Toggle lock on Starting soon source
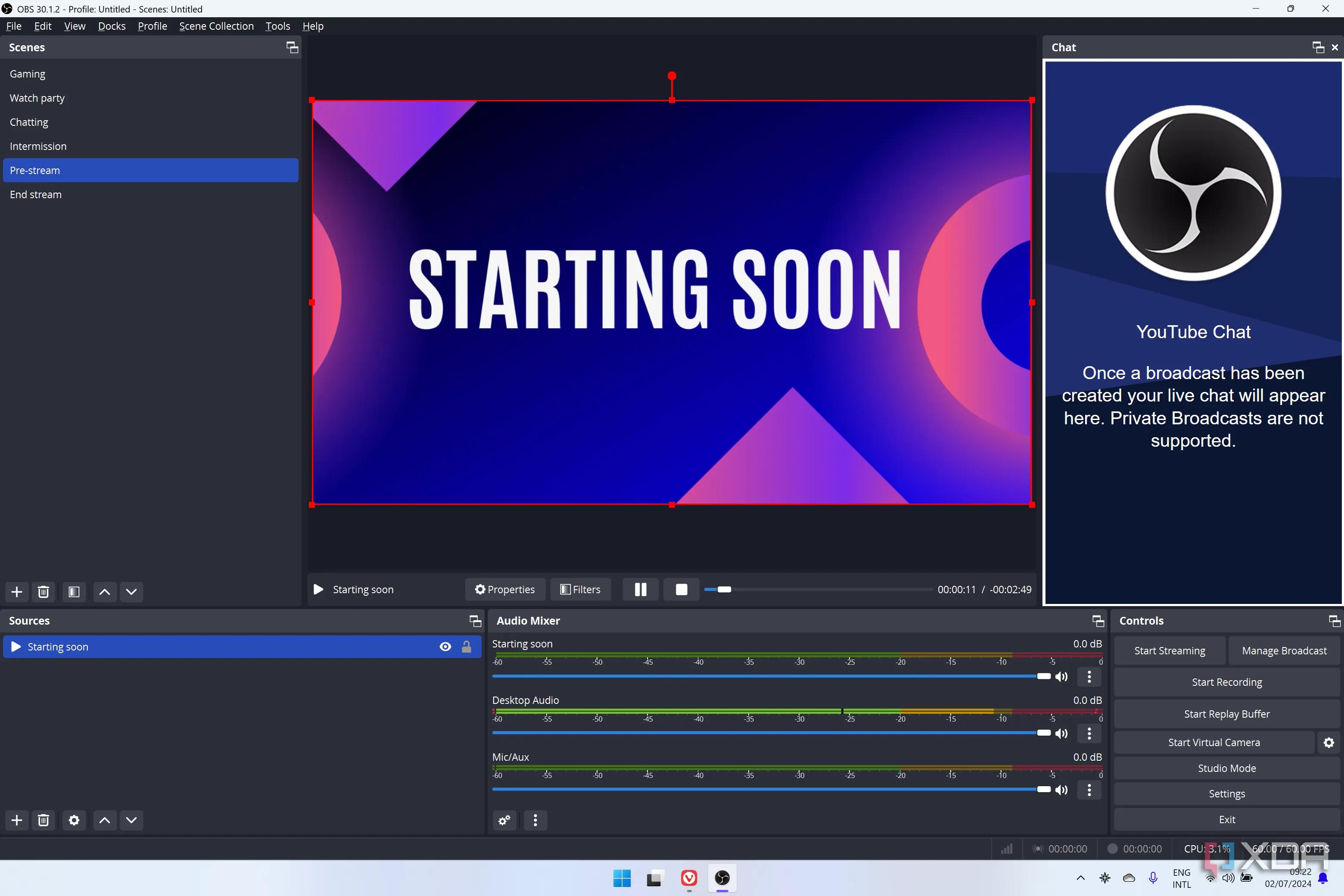The height and width of the screenshot is (896, 1344). click(466, 646)
